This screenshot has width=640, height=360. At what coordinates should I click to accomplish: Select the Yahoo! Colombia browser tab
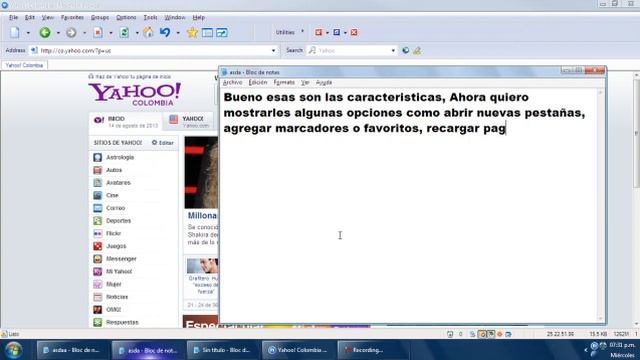24,65
